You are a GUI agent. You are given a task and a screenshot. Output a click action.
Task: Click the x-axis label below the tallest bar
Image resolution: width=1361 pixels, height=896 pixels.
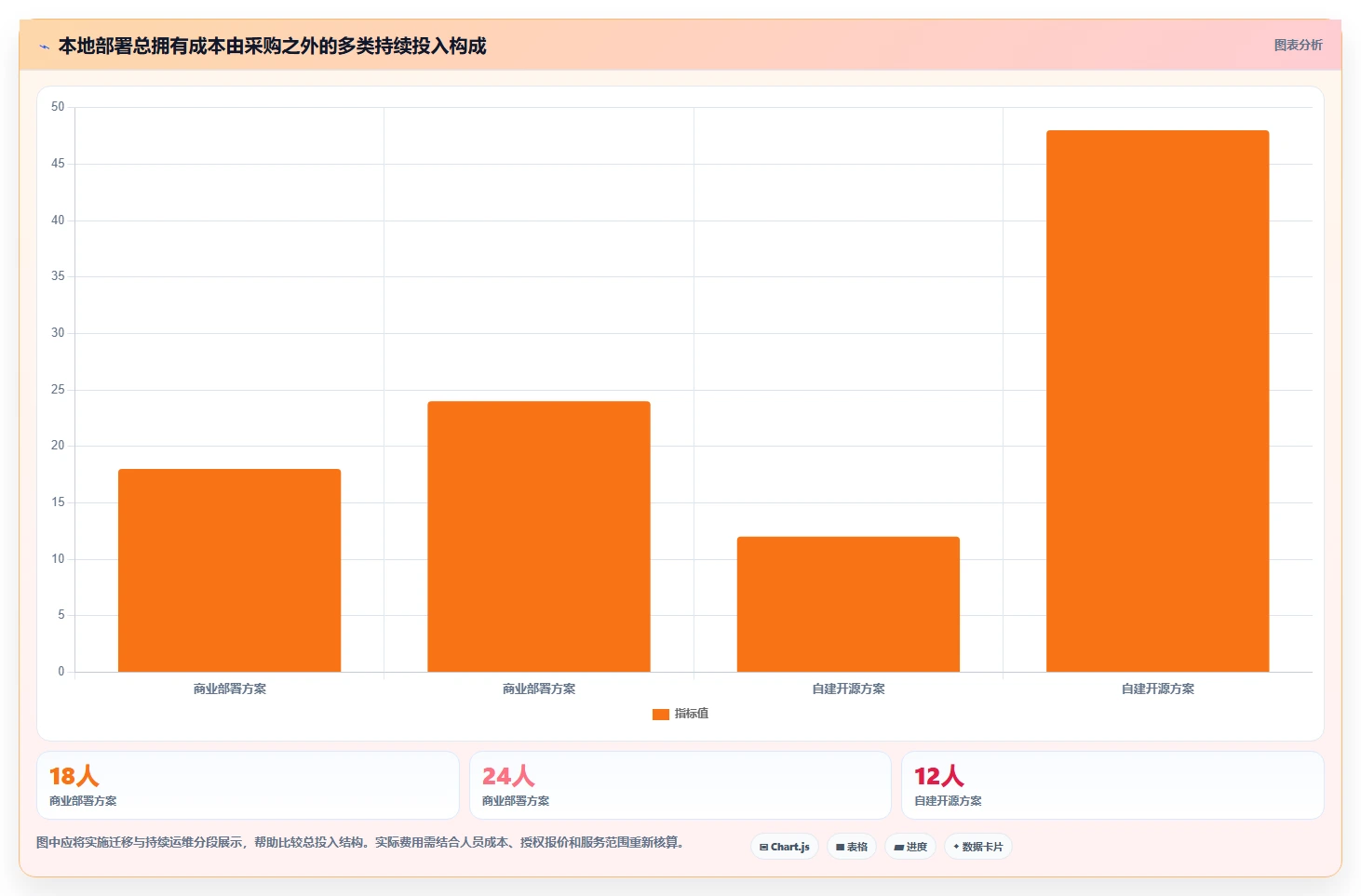1158,689
